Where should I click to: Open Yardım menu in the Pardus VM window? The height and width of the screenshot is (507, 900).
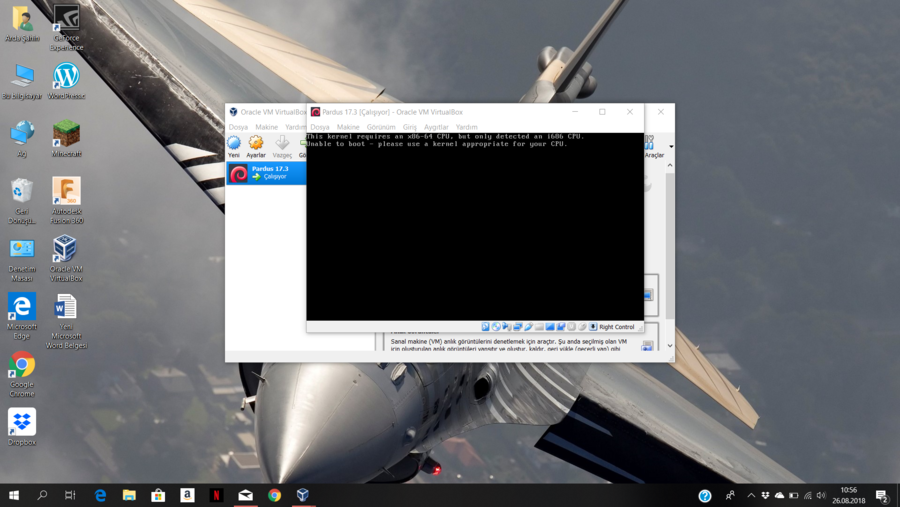click(467, 127)
